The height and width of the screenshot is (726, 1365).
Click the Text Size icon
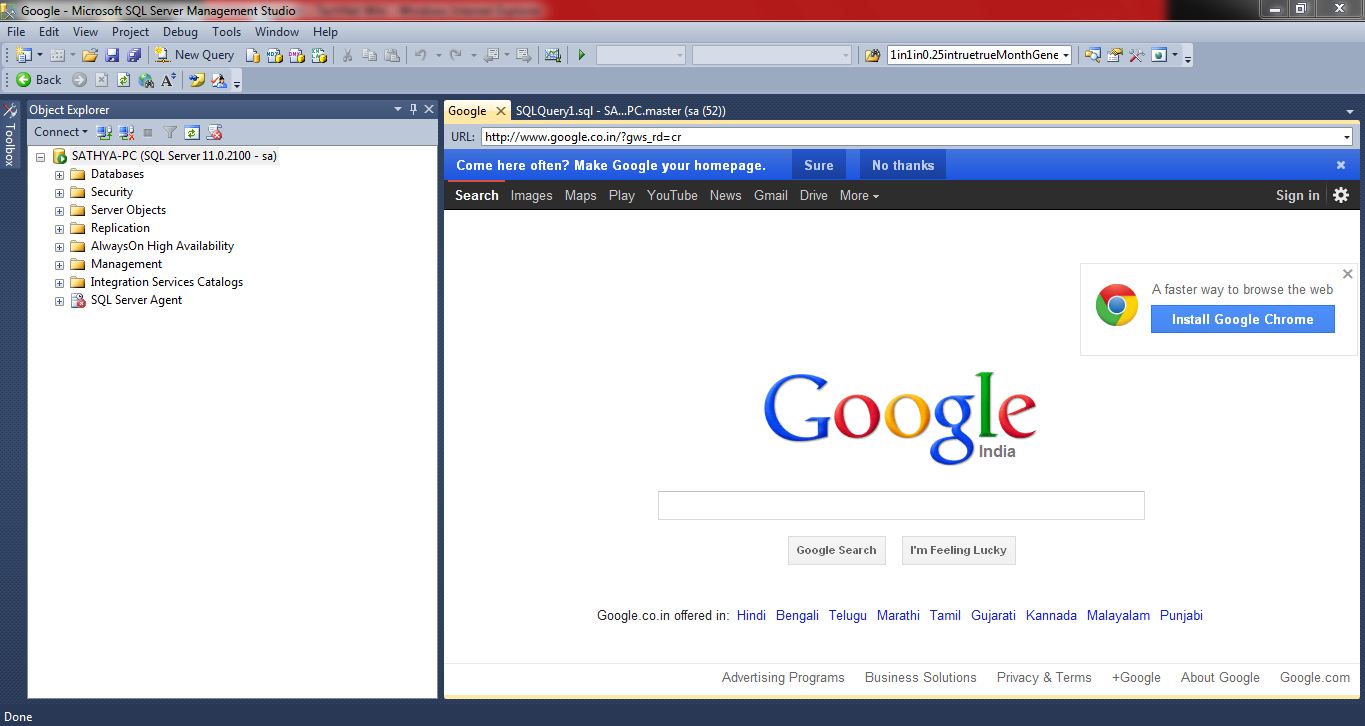click(x=168, y=80)
